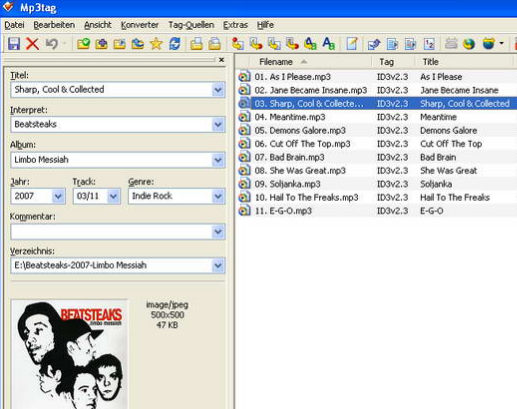Screen dimensions: 517x409
Task: Click the blue refresh arrows icon
Action: point(175,44)
